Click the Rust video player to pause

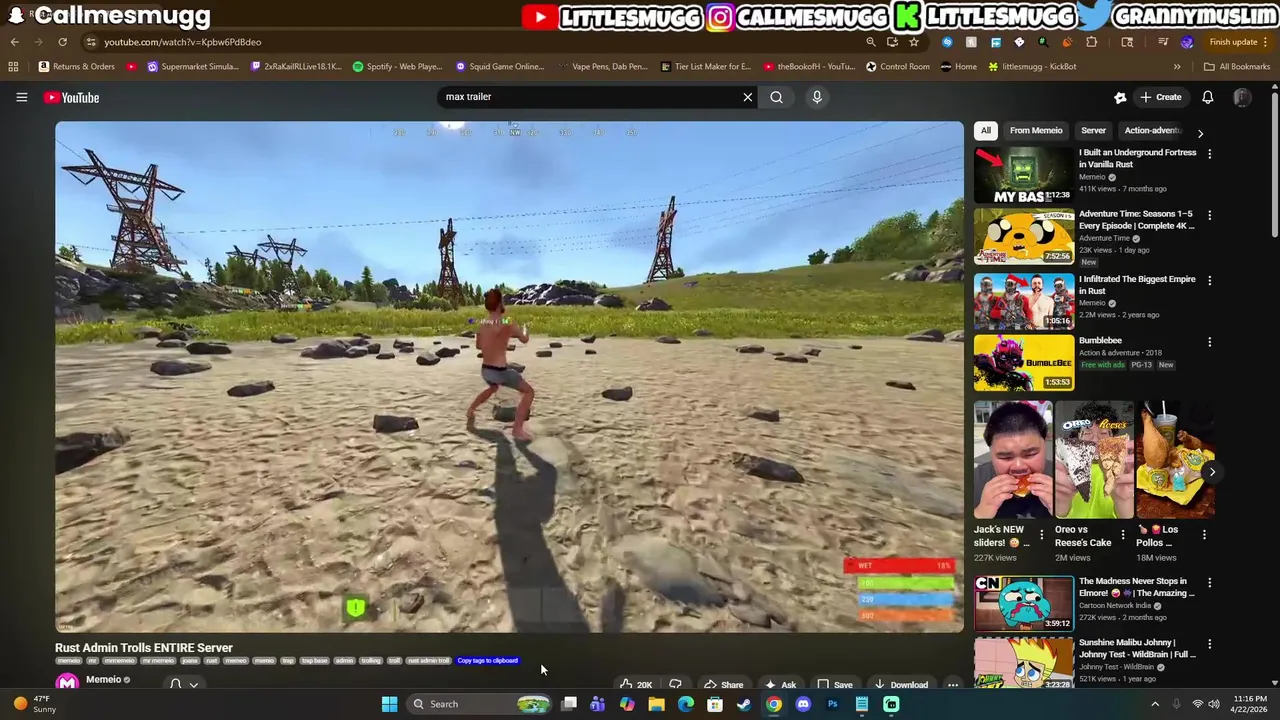pyautogui.click(x=509, y=377)
